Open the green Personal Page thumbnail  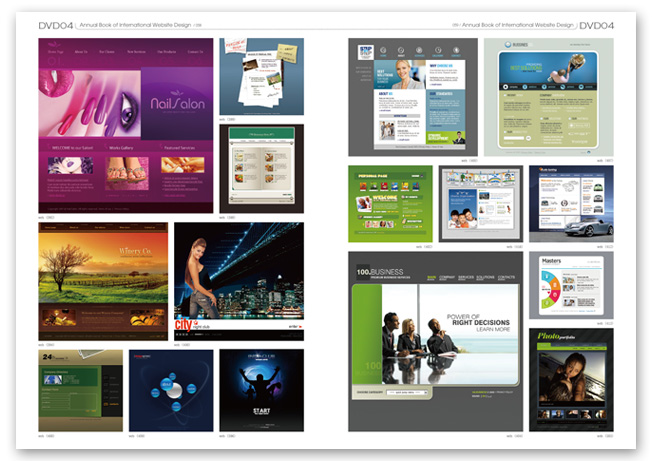coord(390,204)
